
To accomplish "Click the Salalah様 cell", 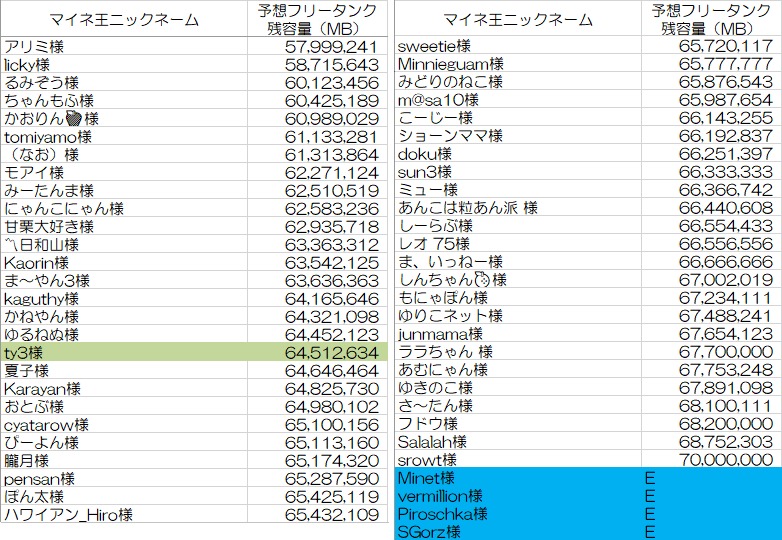I will click(518, 442).
